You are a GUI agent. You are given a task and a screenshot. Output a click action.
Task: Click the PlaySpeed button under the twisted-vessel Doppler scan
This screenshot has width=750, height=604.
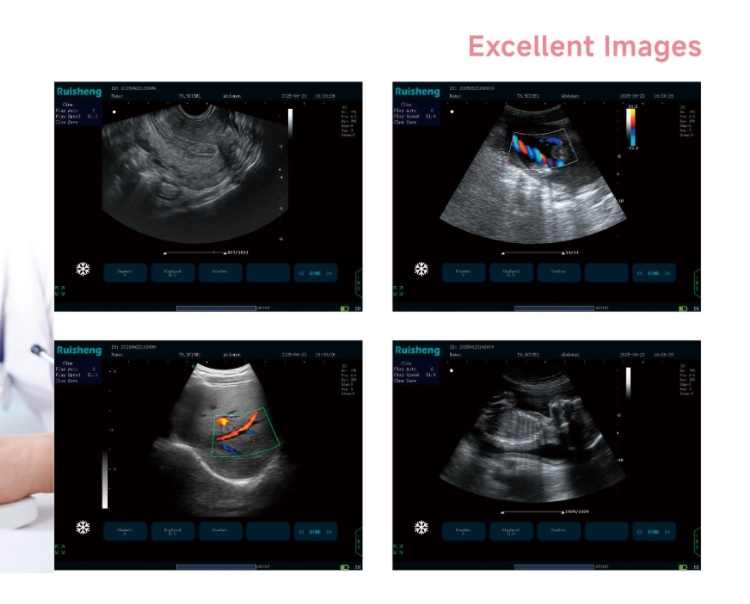511,273
